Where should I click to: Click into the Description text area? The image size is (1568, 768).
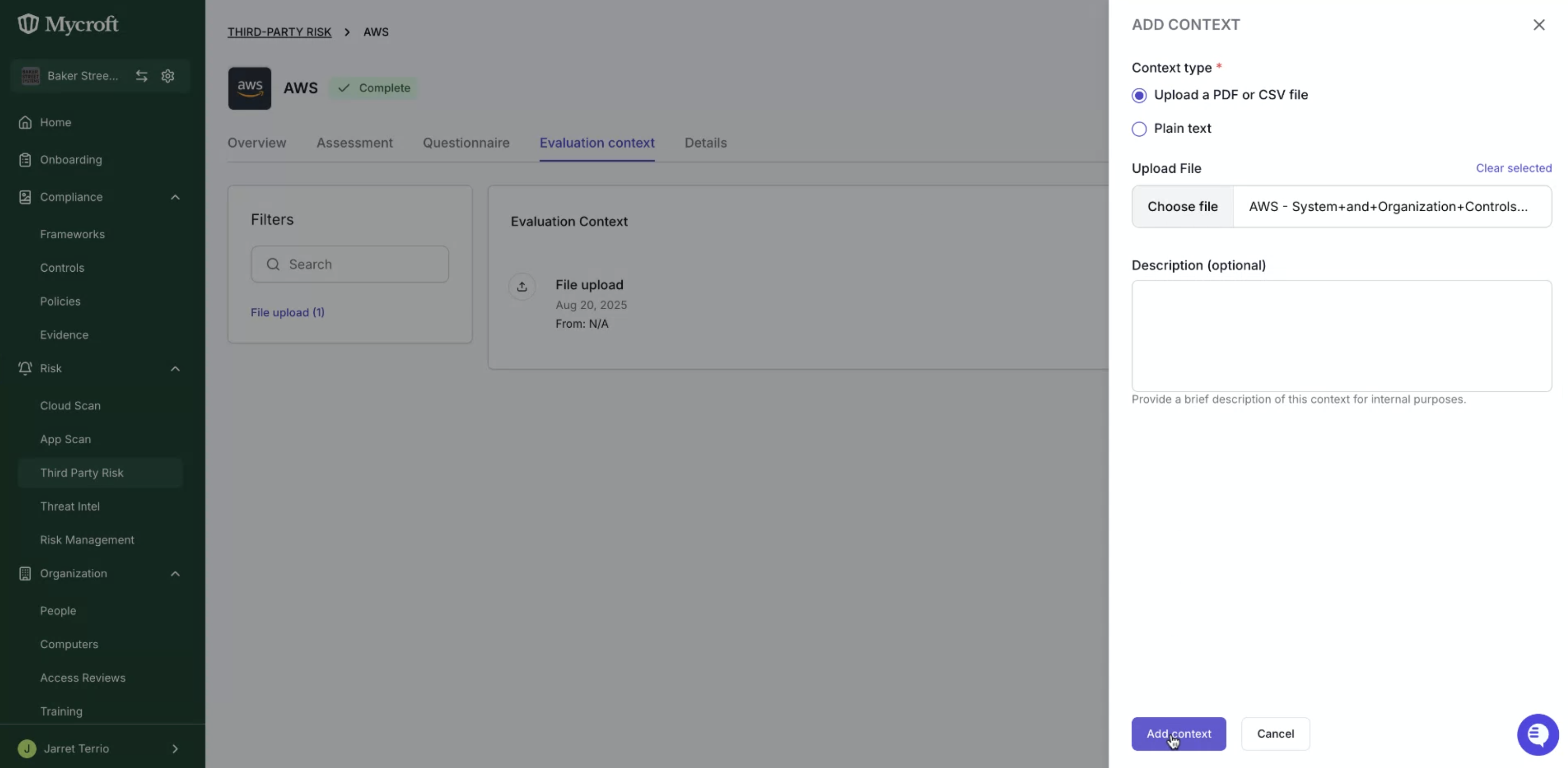pos(1341,336)
